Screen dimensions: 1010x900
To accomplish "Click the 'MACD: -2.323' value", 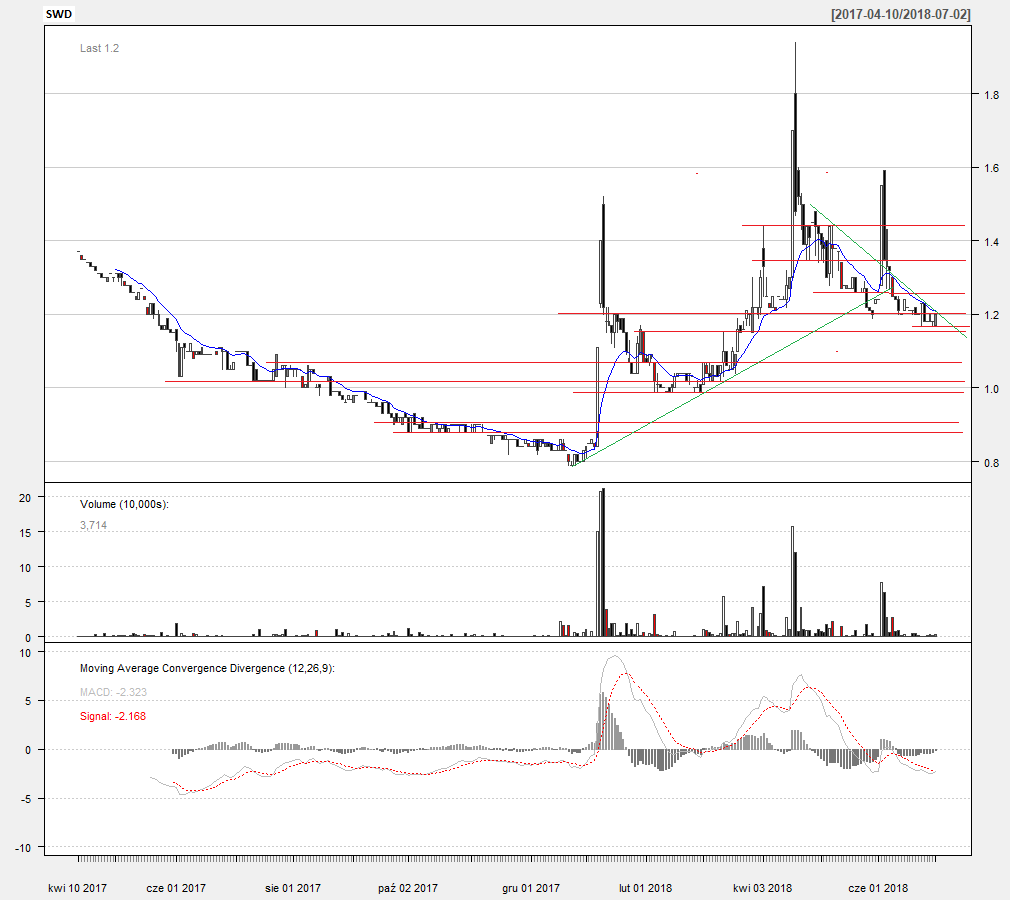I will tap(113, 693).
